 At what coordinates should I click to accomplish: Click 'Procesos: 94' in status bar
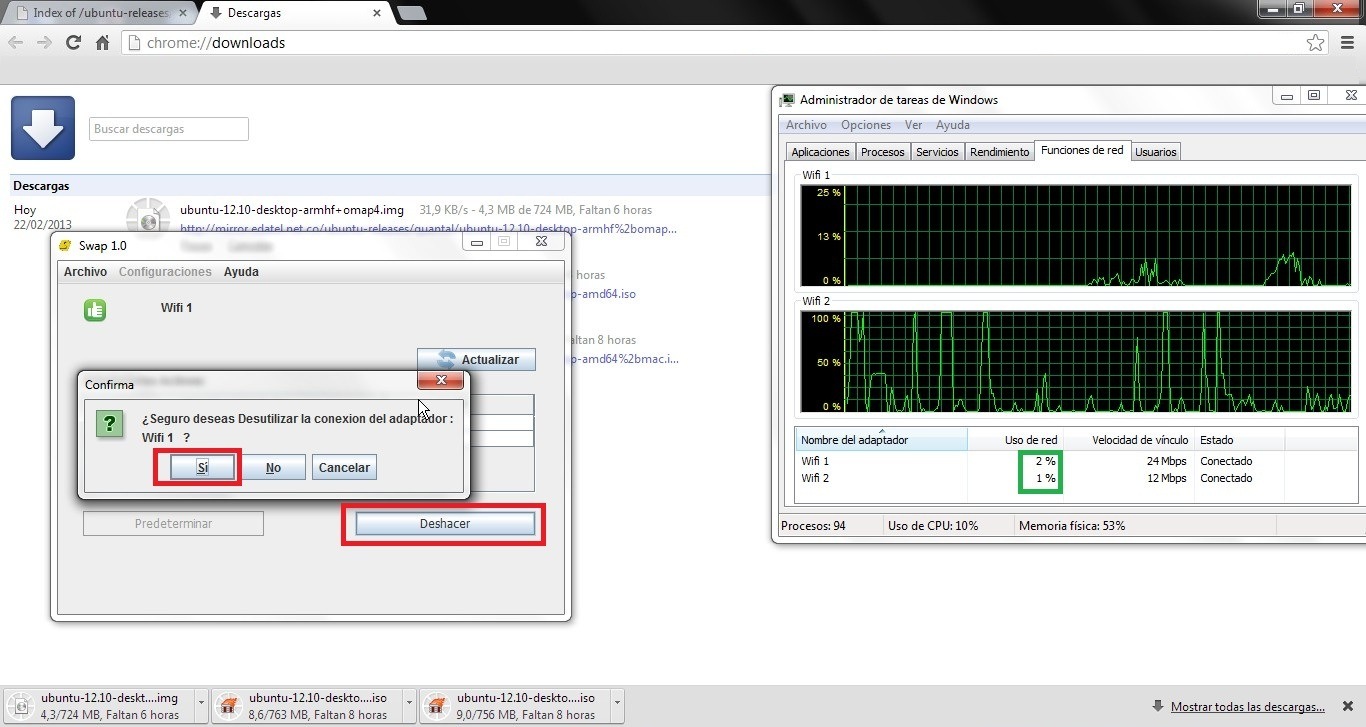click(x=813, y=526)
